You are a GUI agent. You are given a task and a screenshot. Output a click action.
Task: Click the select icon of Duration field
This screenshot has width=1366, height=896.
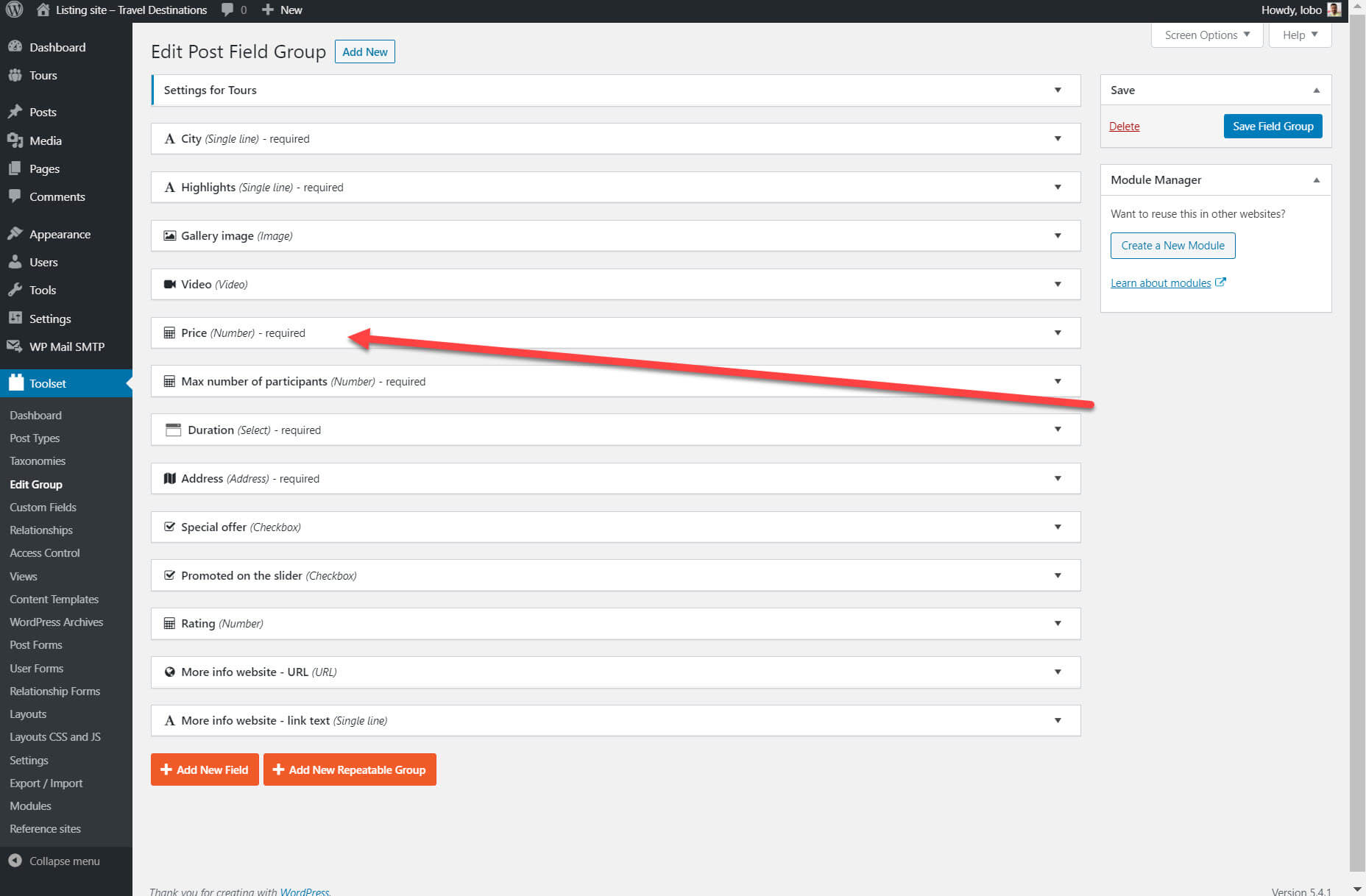coord(173,430)
